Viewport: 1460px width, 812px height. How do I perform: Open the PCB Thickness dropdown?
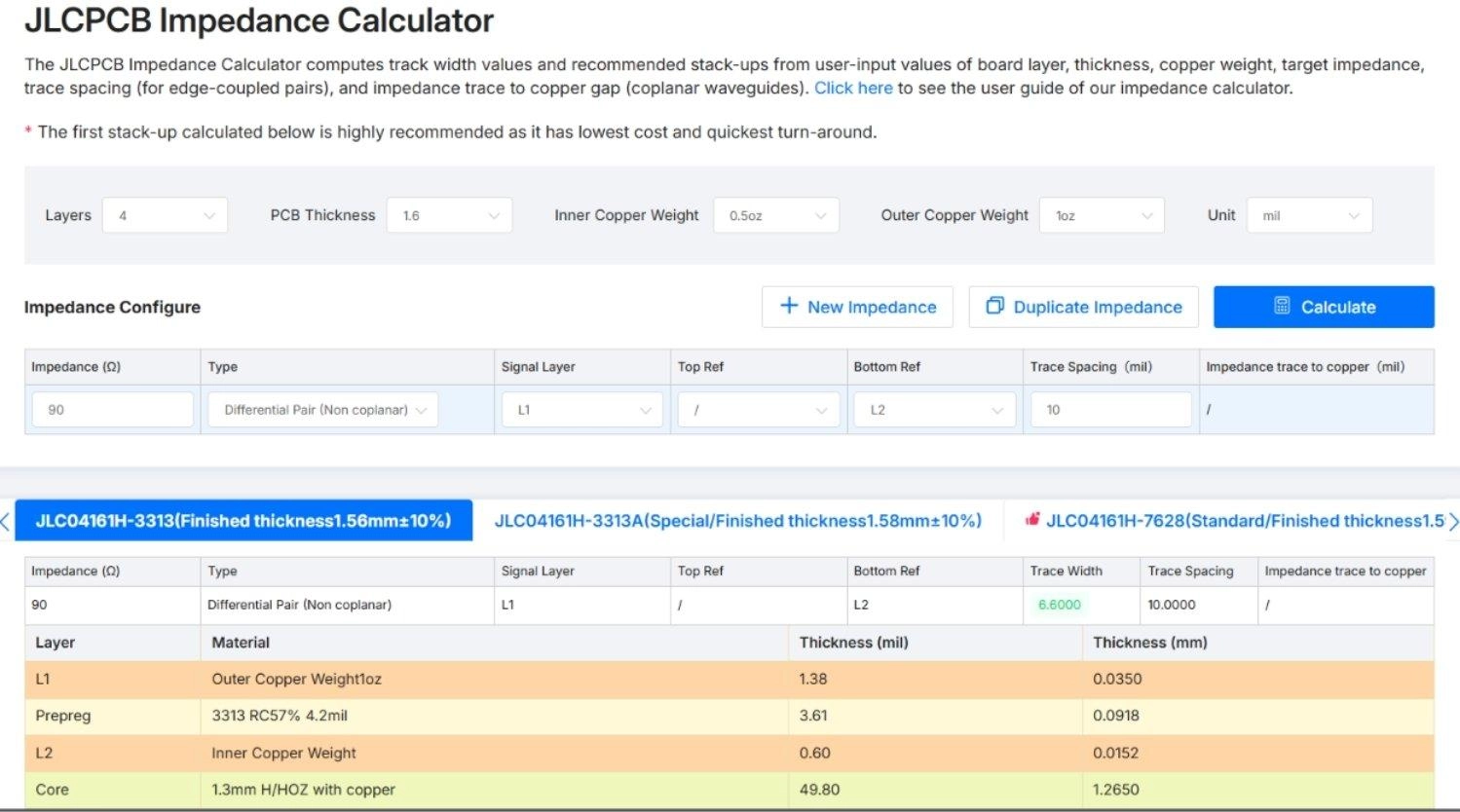(x=449, y=215)
